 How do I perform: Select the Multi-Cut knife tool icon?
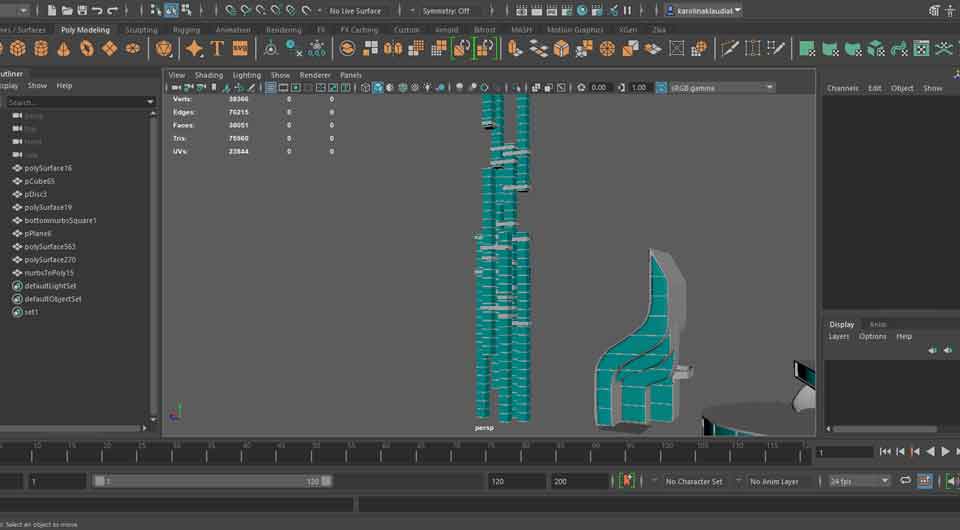coord(729,48)
